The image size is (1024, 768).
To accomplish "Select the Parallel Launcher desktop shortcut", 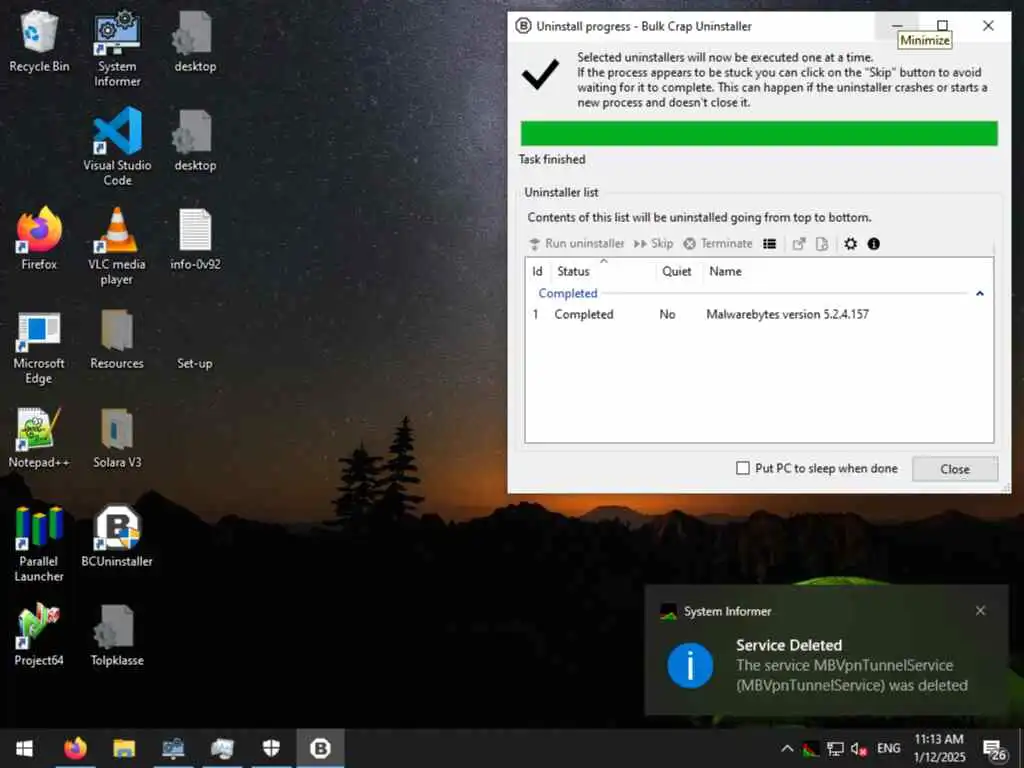I will (x=39, y=543).
